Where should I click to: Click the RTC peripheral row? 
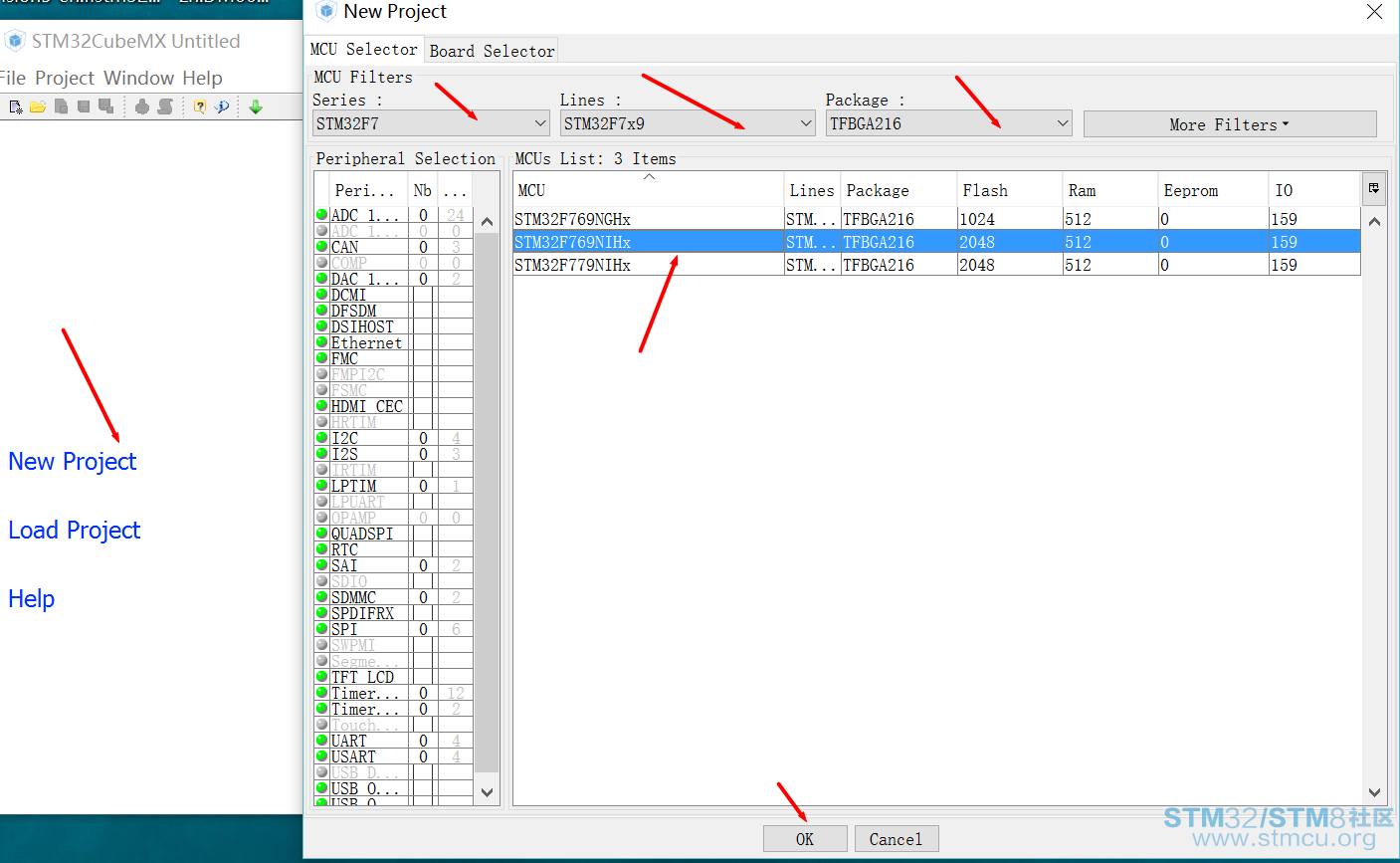coord(394,549)
